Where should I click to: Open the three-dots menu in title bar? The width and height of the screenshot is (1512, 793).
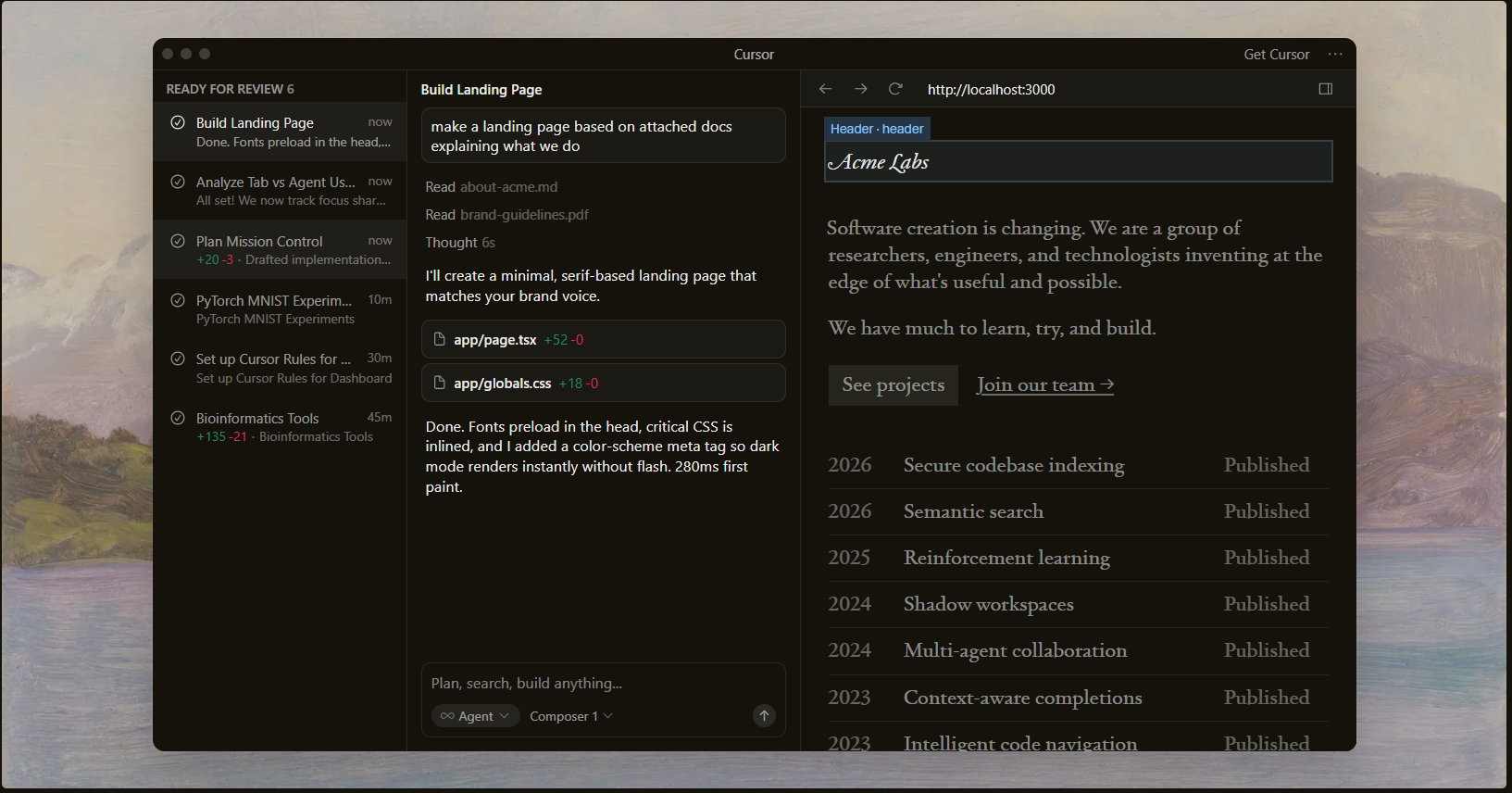(x=1334, y=55)
